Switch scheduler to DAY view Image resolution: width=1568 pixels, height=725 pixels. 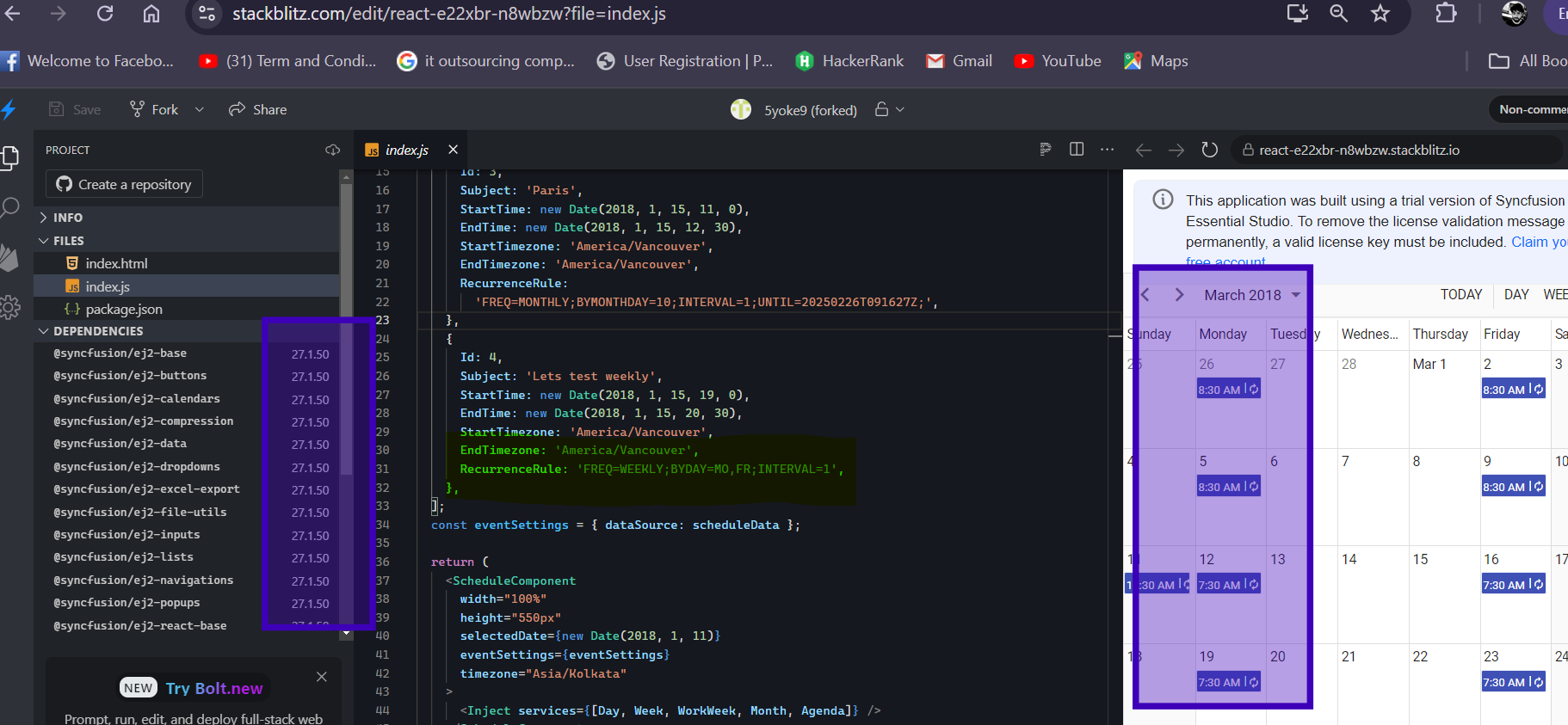pyautogui.click(x=1516, y=295)
